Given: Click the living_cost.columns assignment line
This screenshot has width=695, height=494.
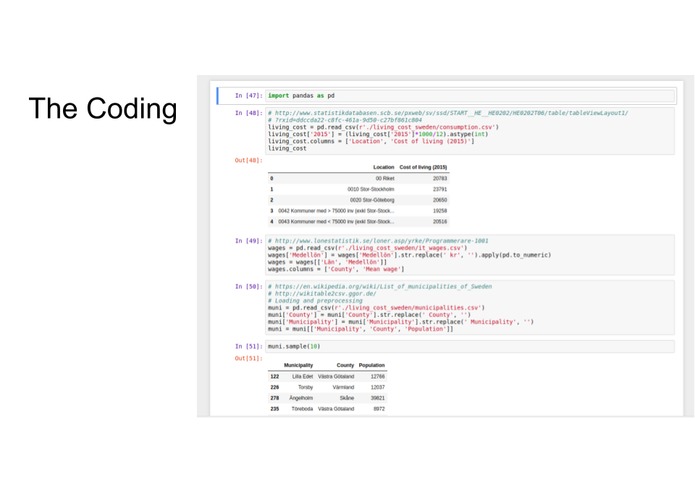Looking at the screenshot, I should click(371, 141).
